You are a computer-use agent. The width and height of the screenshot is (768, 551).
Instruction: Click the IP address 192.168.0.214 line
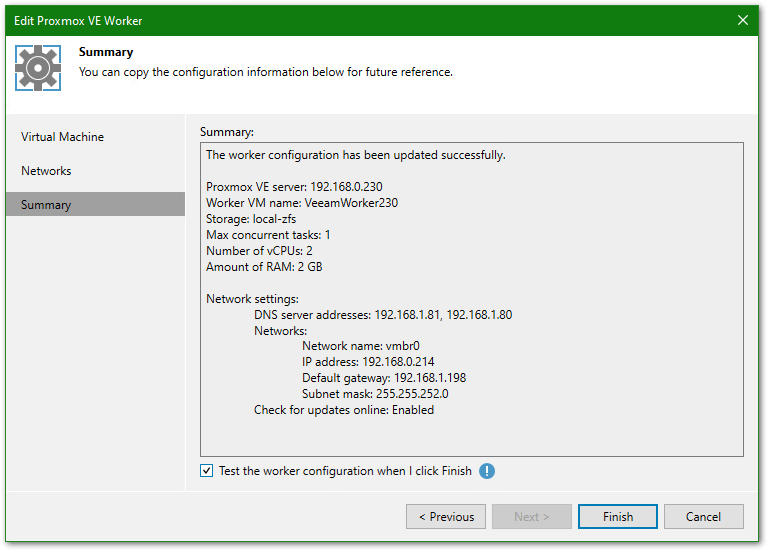point(368,362)
